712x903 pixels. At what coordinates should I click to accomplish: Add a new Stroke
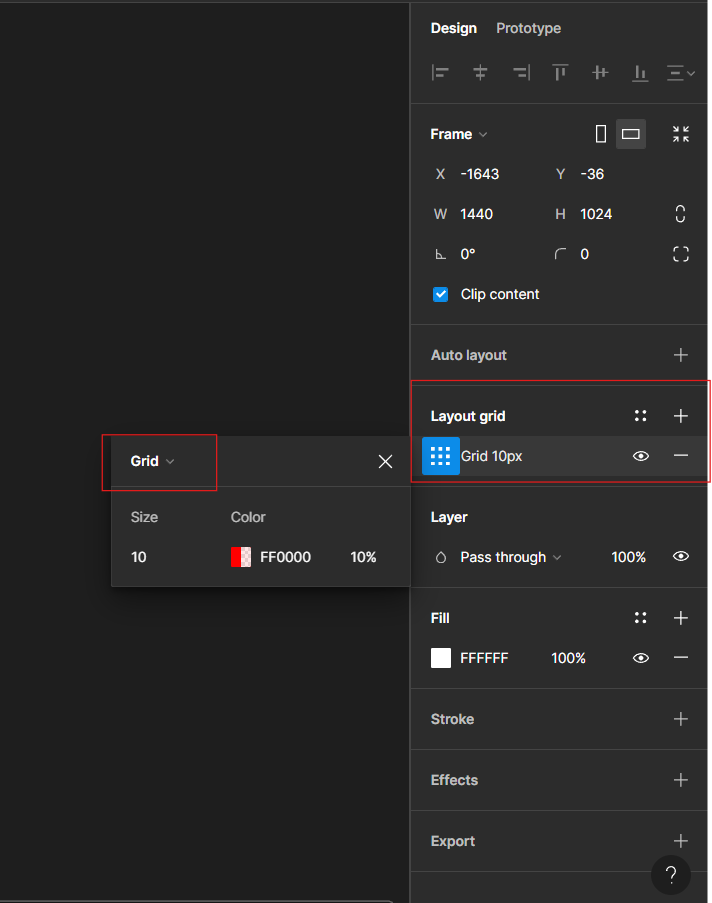click(681, 719)
